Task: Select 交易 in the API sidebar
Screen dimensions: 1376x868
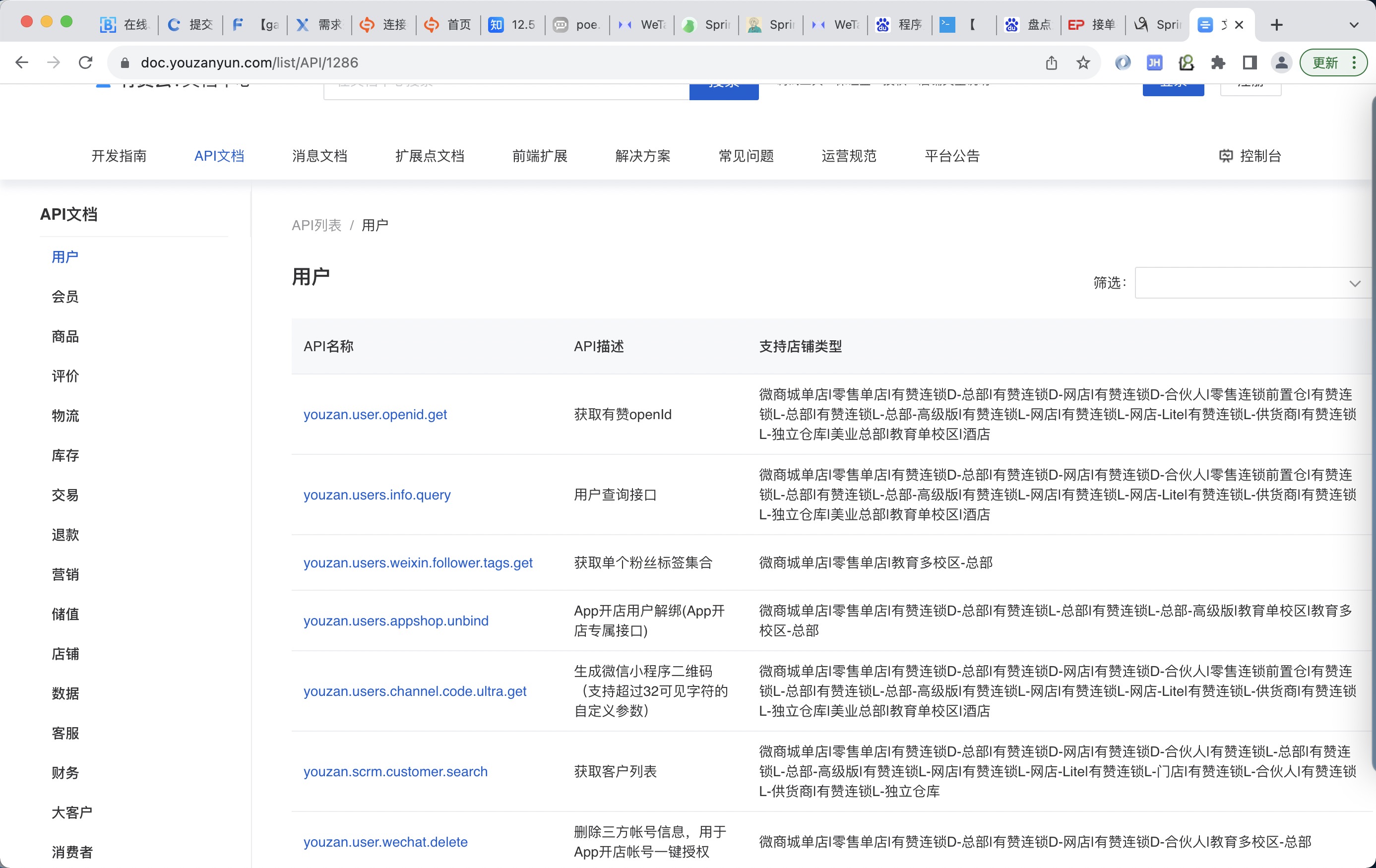Action: (65, 495)
